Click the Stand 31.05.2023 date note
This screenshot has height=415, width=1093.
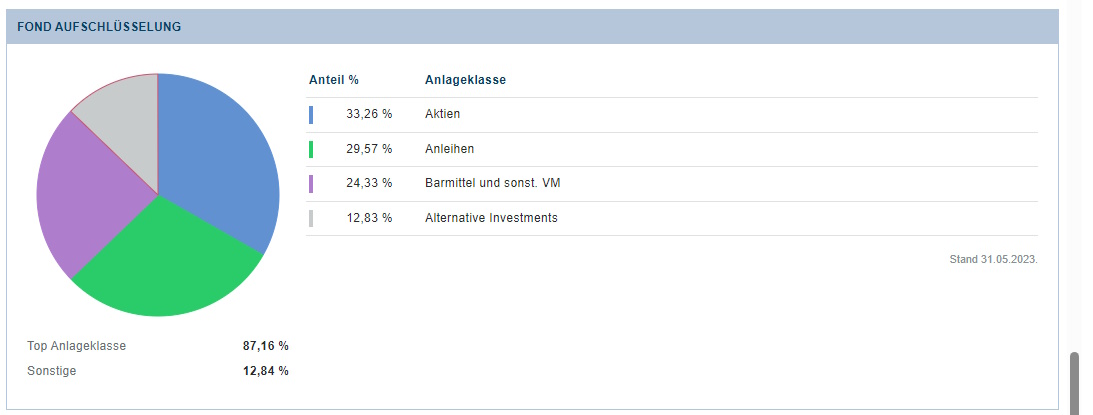pos(993,260)
